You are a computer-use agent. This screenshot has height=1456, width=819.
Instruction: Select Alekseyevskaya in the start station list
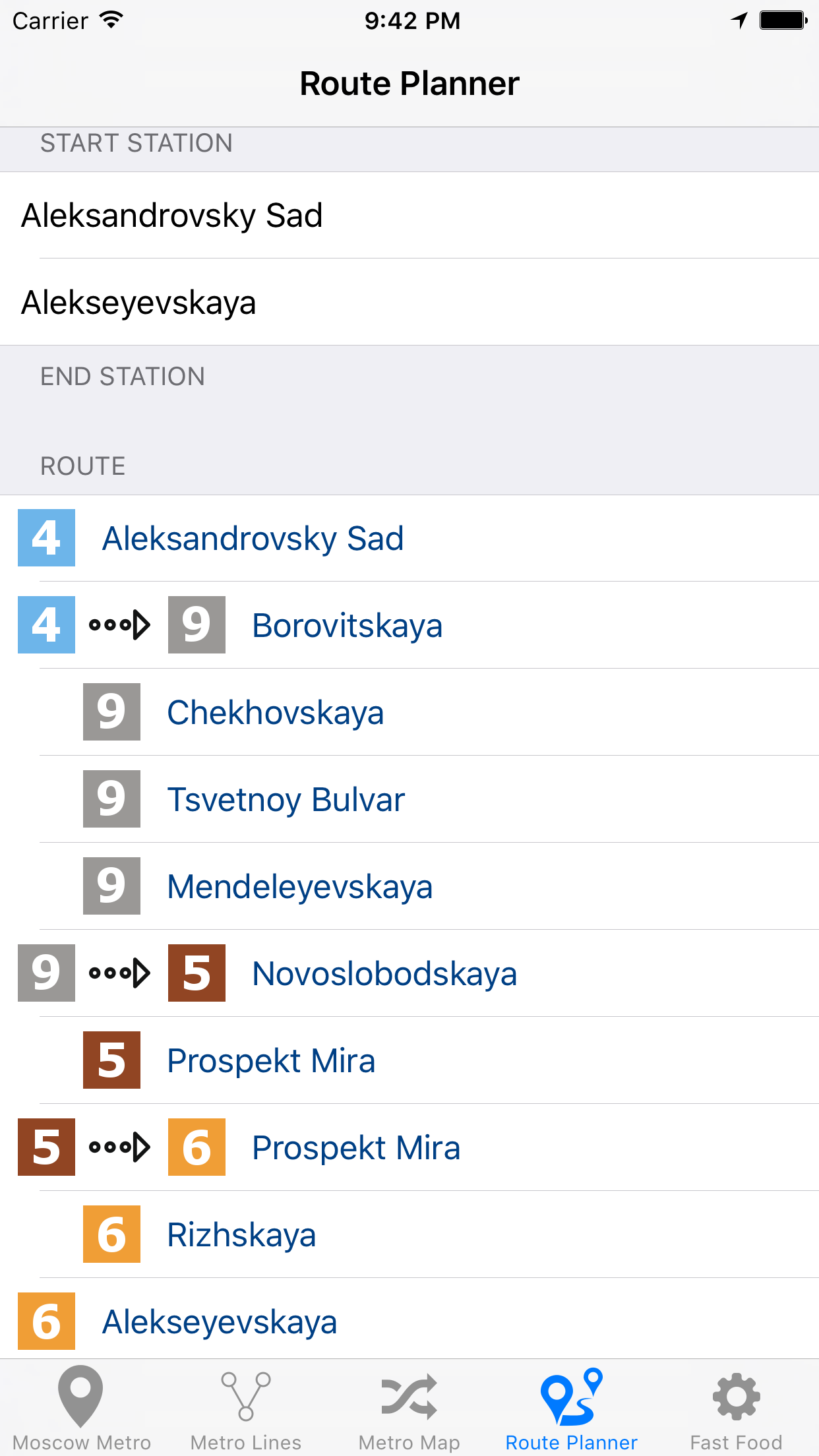point(409,302)
